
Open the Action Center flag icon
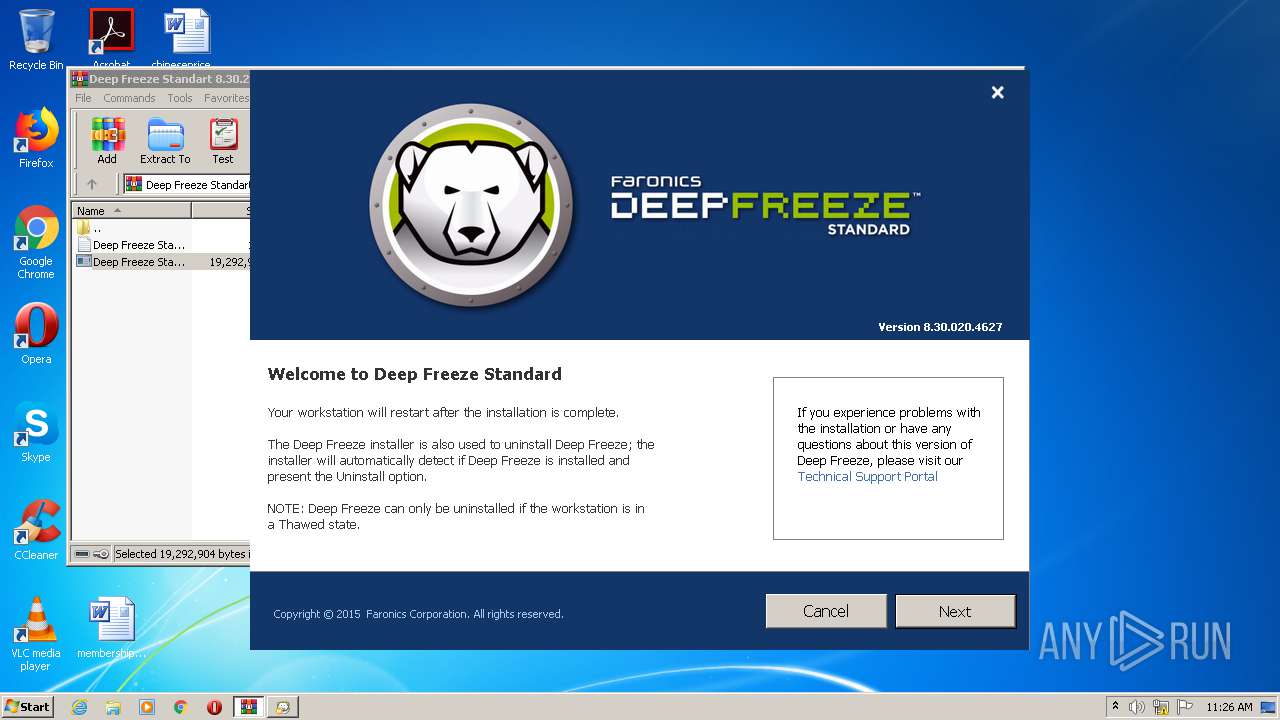1184,707
